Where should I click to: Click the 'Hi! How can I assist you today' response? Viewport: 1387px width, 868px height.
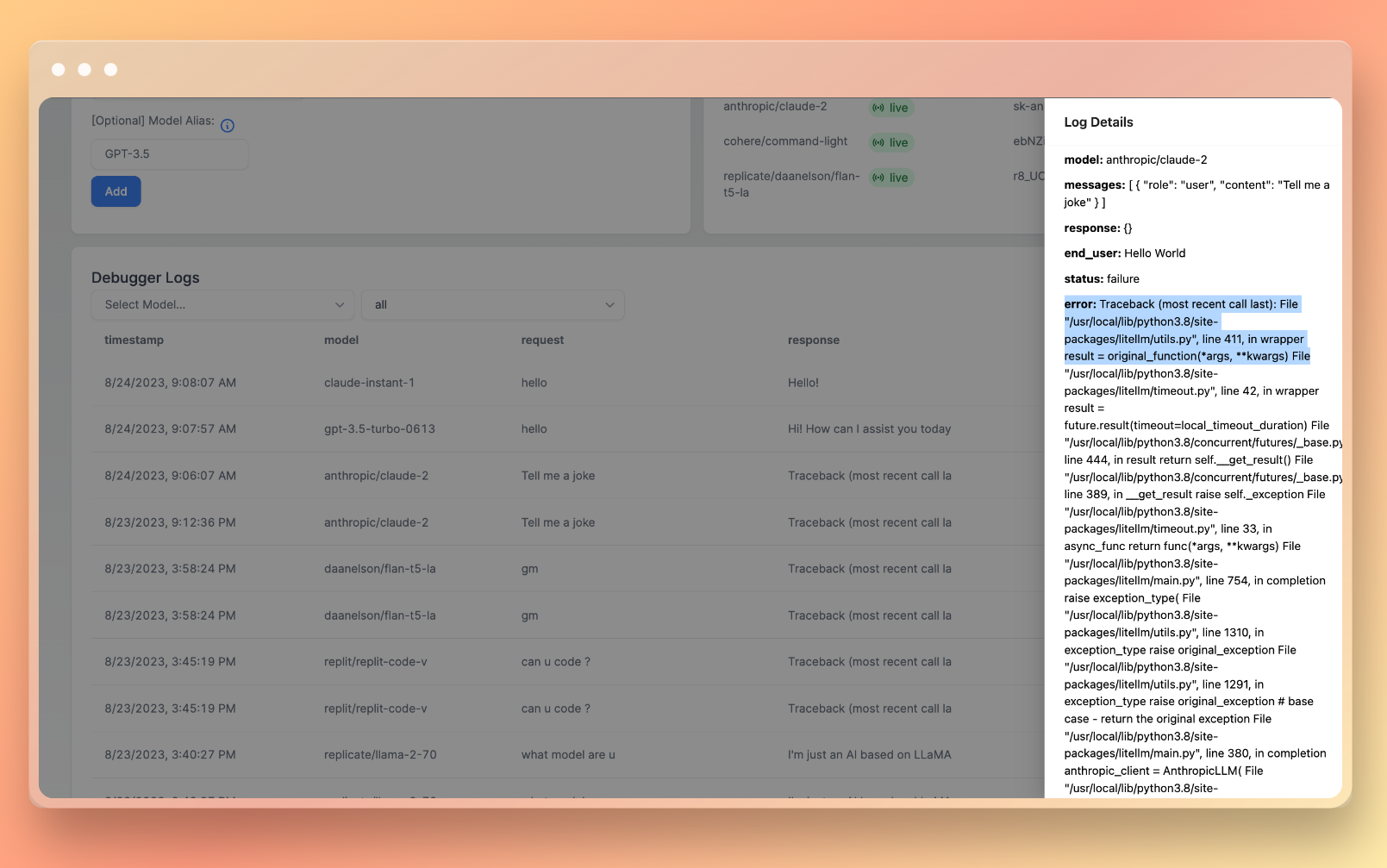(x=869, y=429)
